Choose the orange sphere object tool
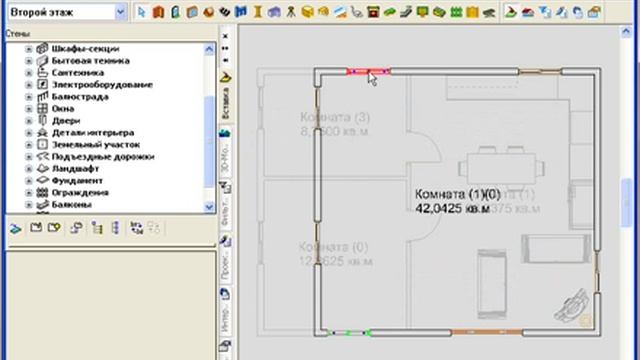Viewport: 640px width, 360px height. 209,12
